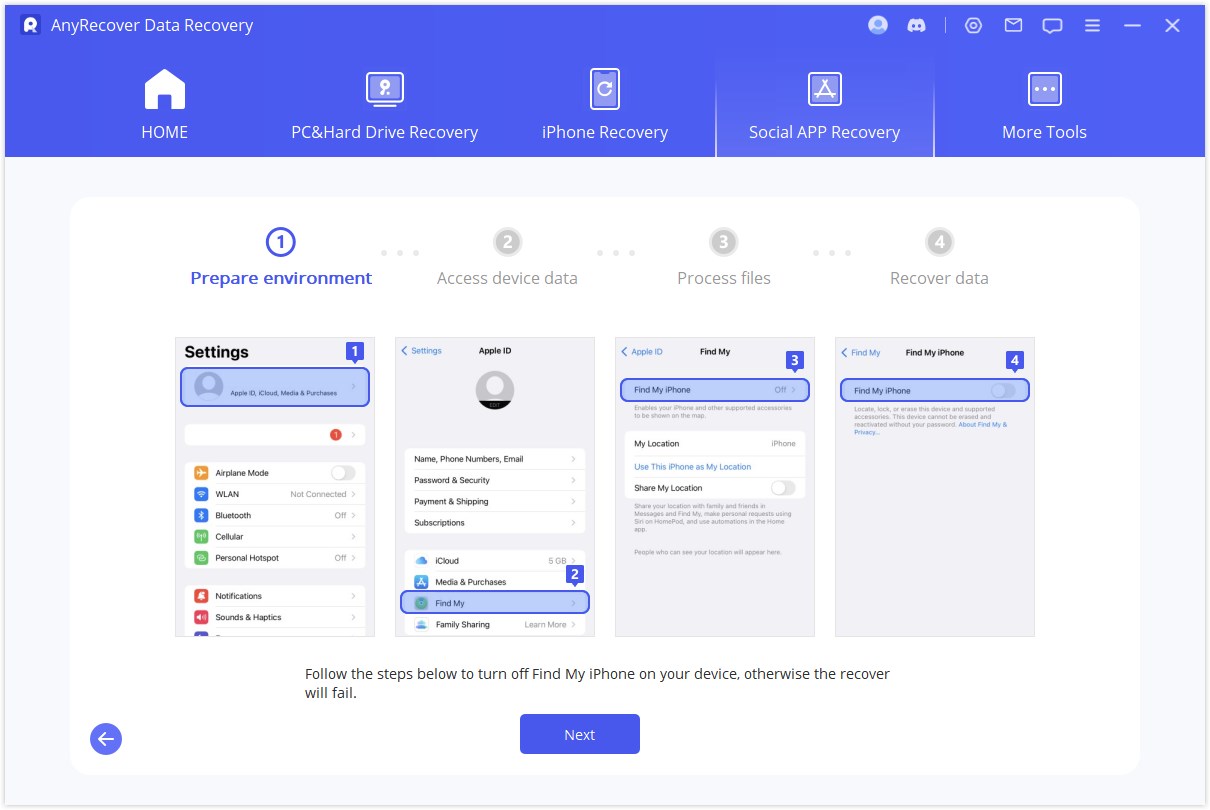Toggle the Share My Location switch
Screen dimensions: 1210x810
[x=782, y=488]
